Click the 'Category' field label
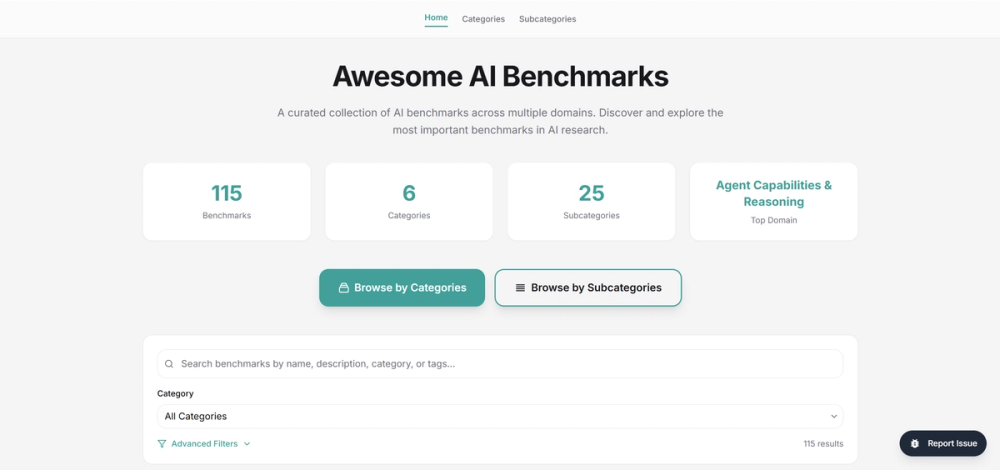This screenshot has height=470, width=1000. click(175, 393)
